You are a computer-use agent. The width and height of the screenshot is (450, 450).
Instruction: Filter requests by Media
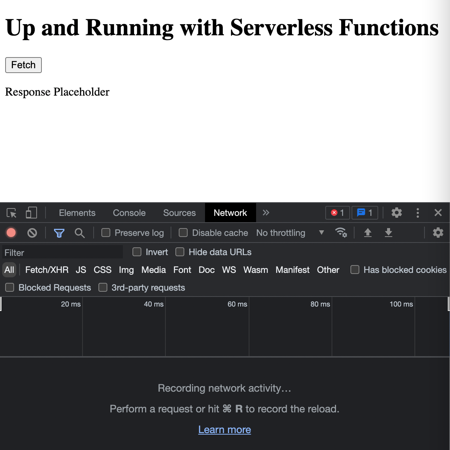point(154,270)
